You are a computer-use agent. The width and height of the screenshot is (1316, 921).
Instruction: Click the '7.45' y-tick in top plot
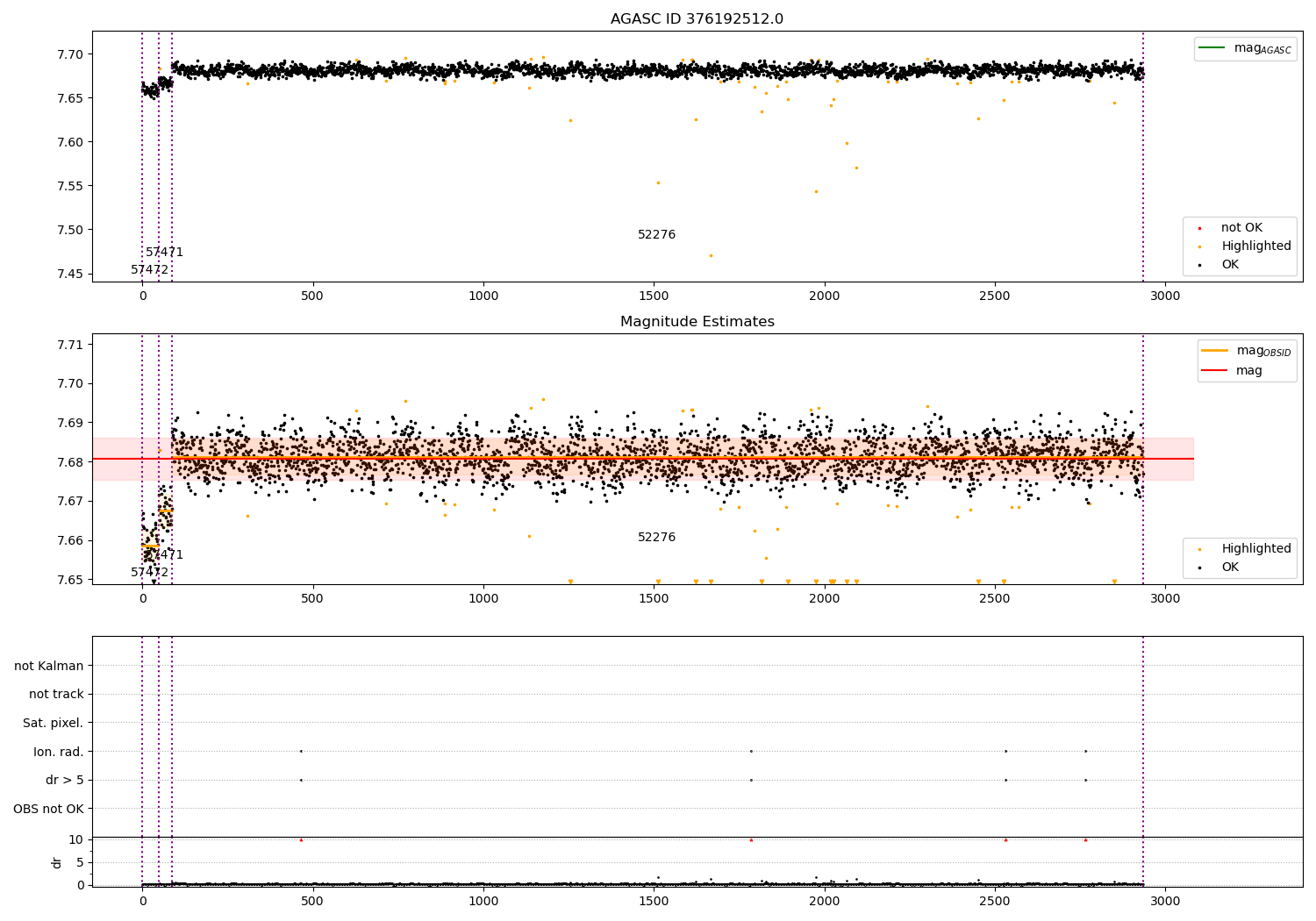(70, 274)
